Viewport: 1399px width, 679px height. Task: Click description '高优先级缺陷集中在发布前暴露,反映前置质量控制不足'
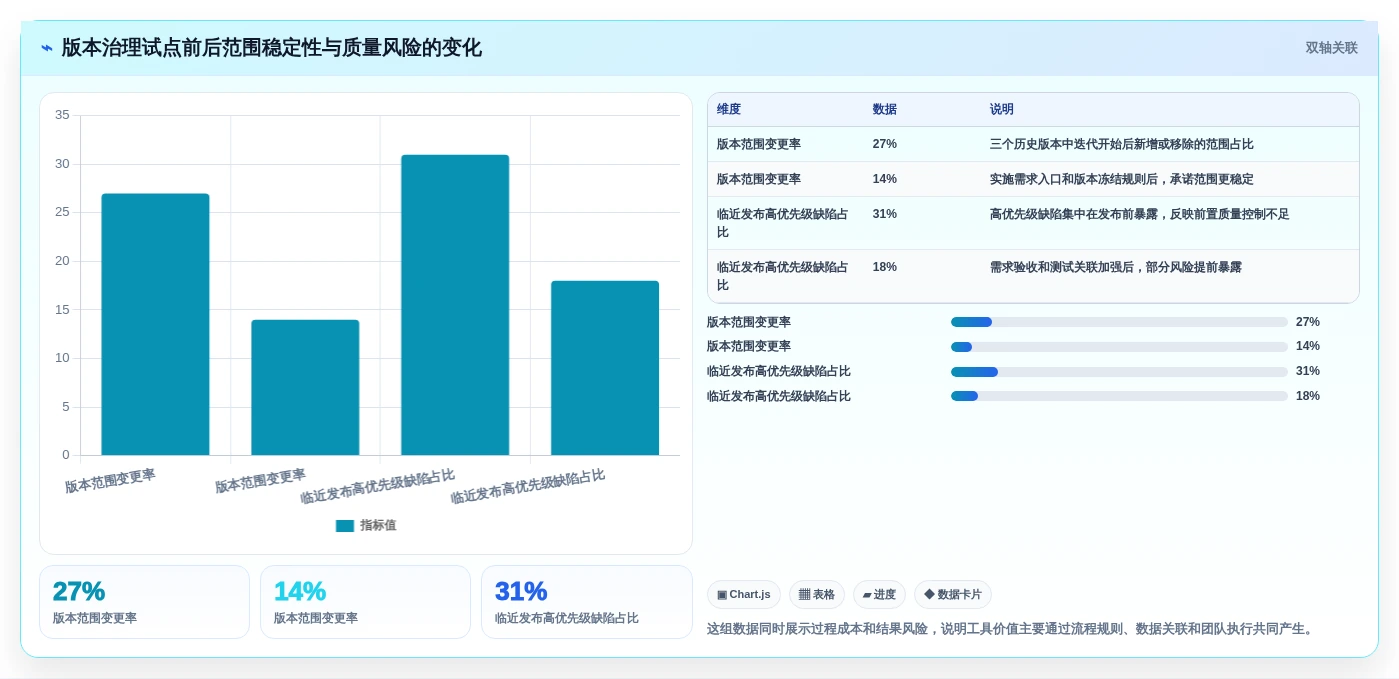(1139, 214)
